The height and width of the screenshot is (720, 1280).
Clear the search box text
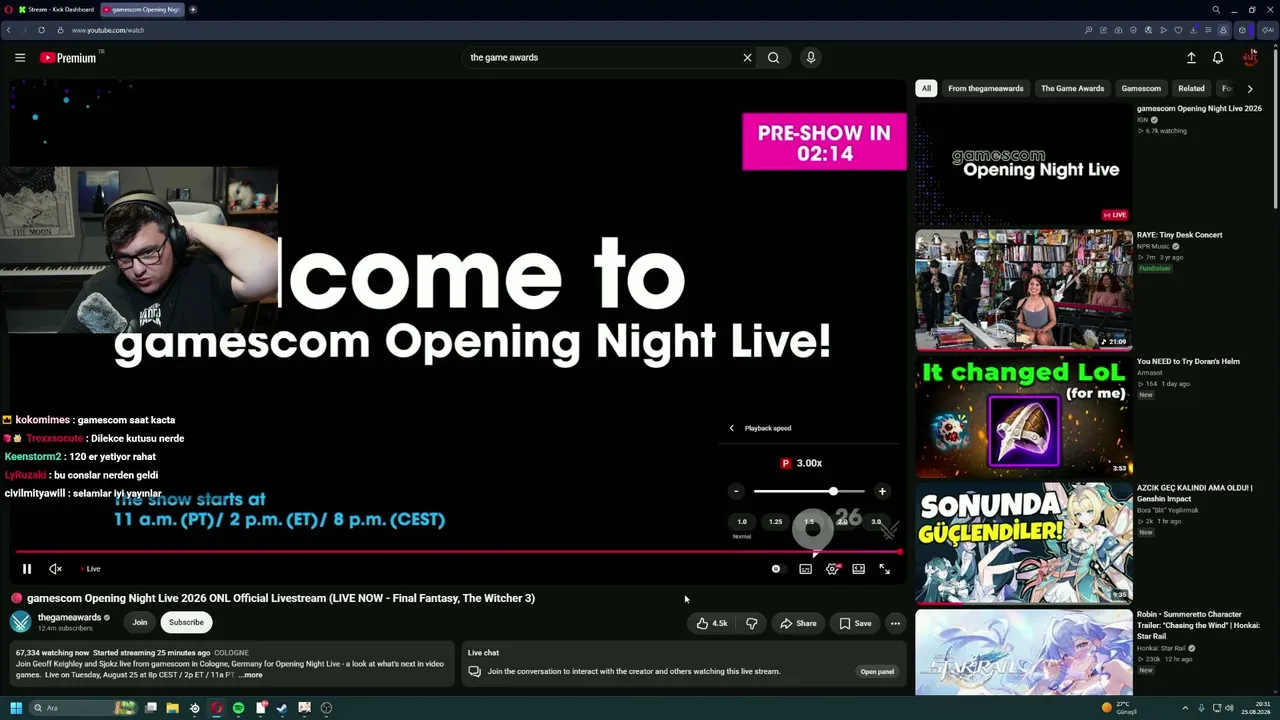pyautogui.click(x=747, y=58)
